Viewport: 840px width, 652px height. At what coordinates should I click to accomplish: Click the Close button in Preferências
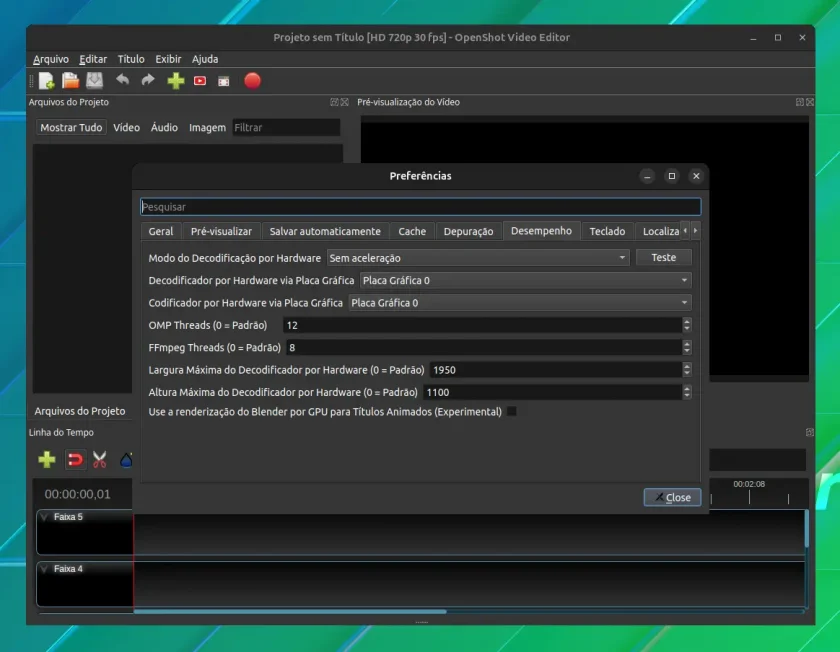pos(672,497)
